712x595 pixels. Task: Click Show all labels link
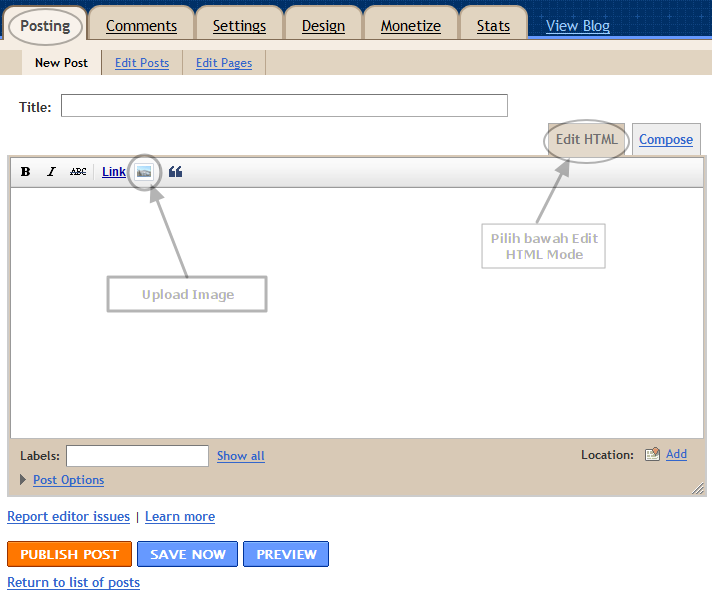(241, 456)
